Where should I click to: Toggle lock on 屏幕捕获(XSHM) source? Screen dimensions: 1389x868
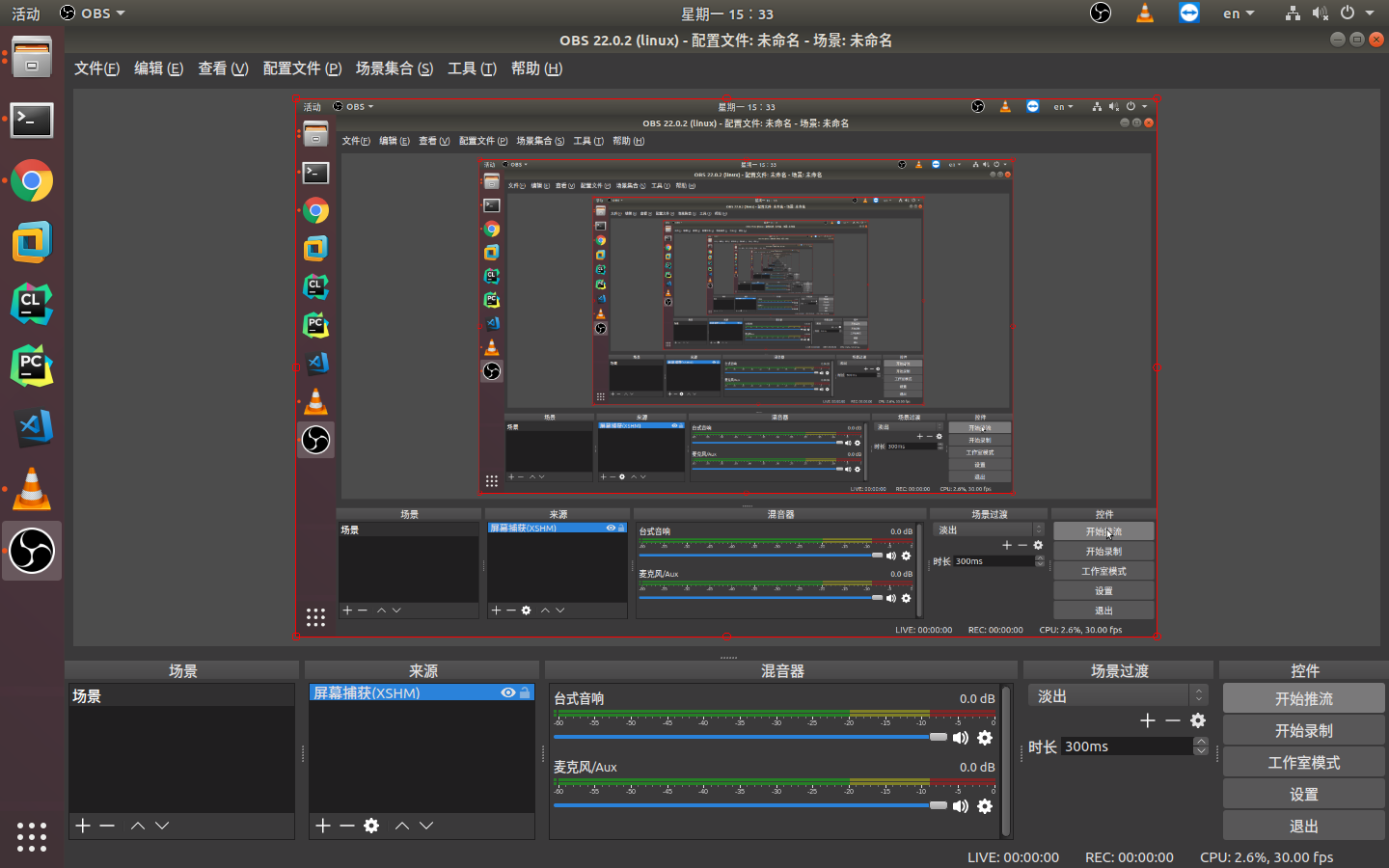coord(525,692)
